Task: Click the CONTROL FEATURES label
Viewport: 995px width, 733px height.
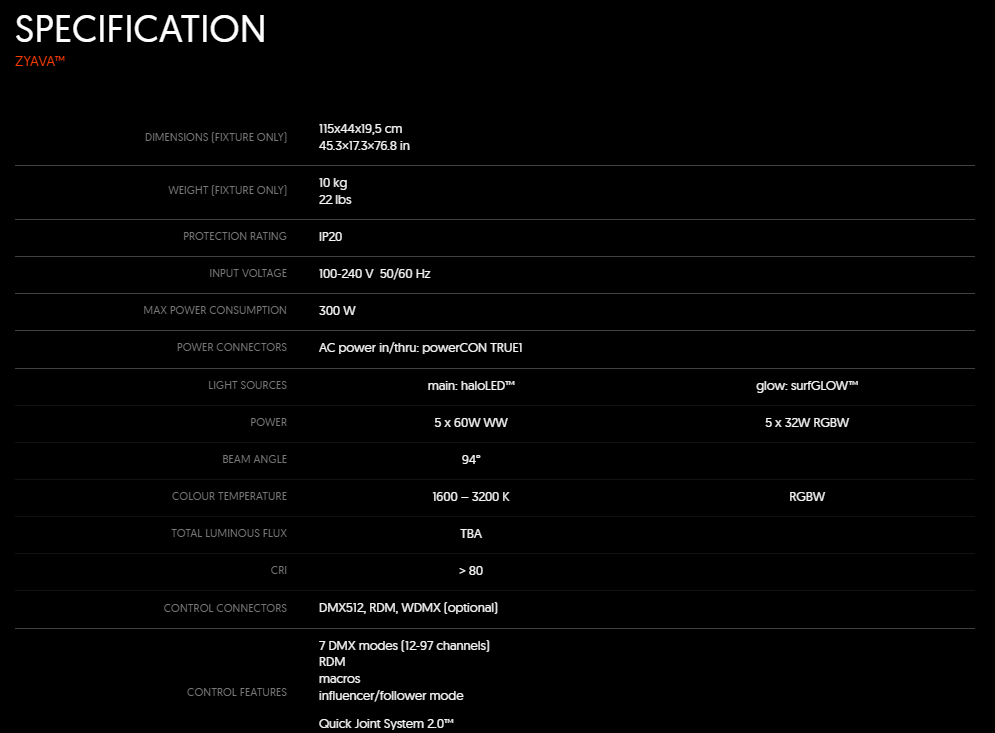Action: pos(237,692)
